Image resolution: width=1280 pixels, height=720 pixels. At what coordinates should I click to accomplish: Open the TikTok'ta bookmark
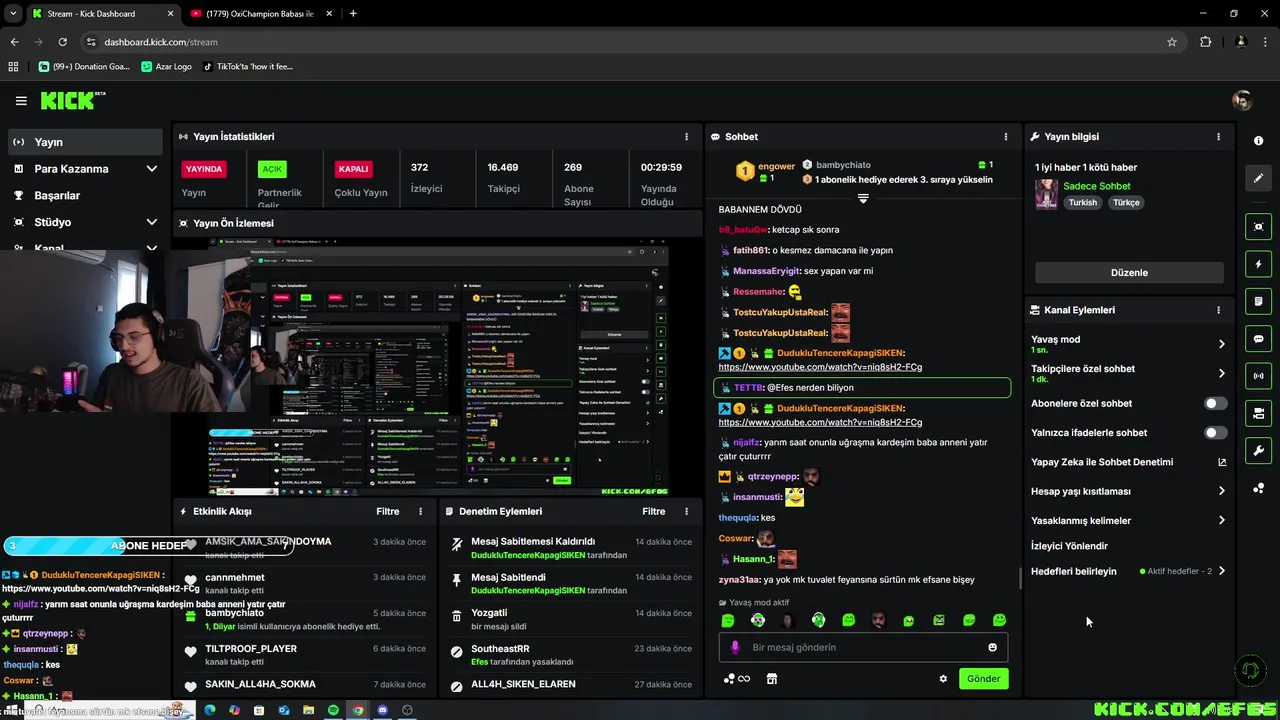click(x=248, y=67)
